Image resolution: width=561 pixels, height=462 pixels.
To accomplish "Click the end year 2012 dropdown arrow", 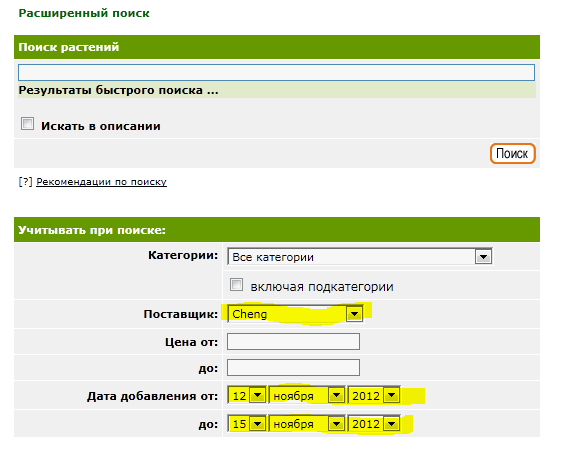I will click(x=391, y=424).
